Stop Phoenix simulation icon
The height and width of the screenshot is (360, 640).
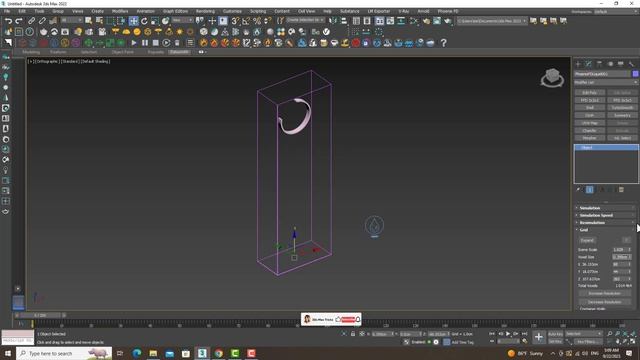[x=156, y=43]
